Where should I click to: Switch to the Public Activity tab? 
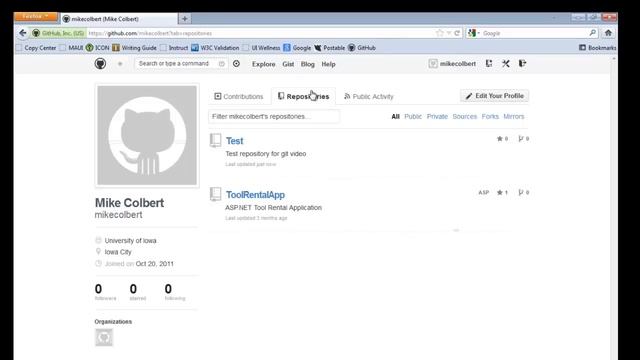[x=369, y=97]
